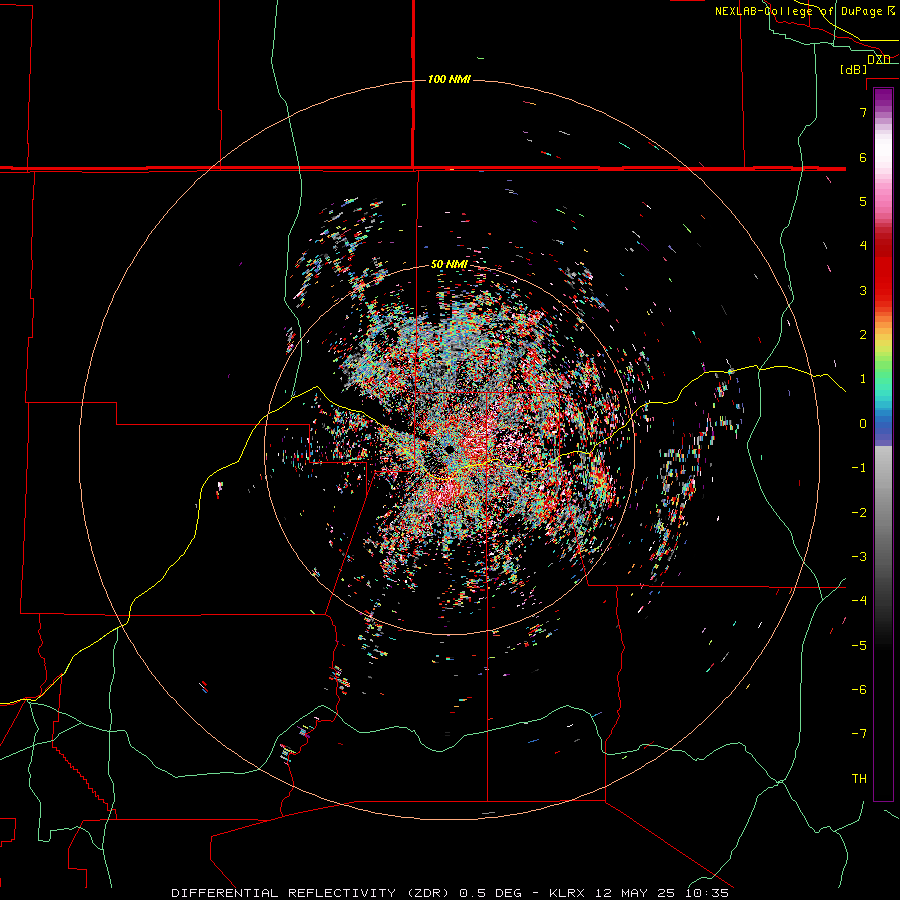Select the 2 dB scale tick label
This screenshot has height=900, width=900.
point(863,335)
